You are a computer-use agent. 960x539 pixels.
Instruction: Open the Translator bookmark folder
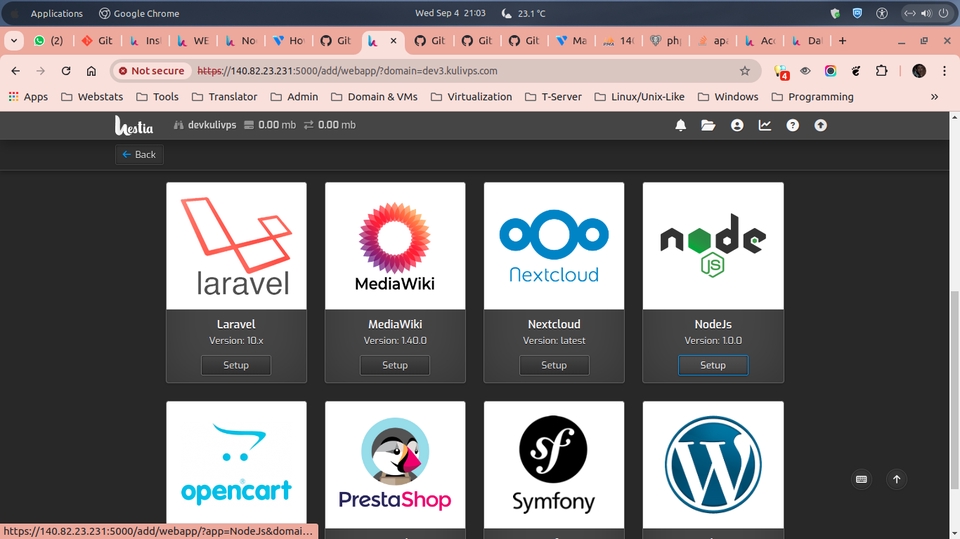coord(224,97)
